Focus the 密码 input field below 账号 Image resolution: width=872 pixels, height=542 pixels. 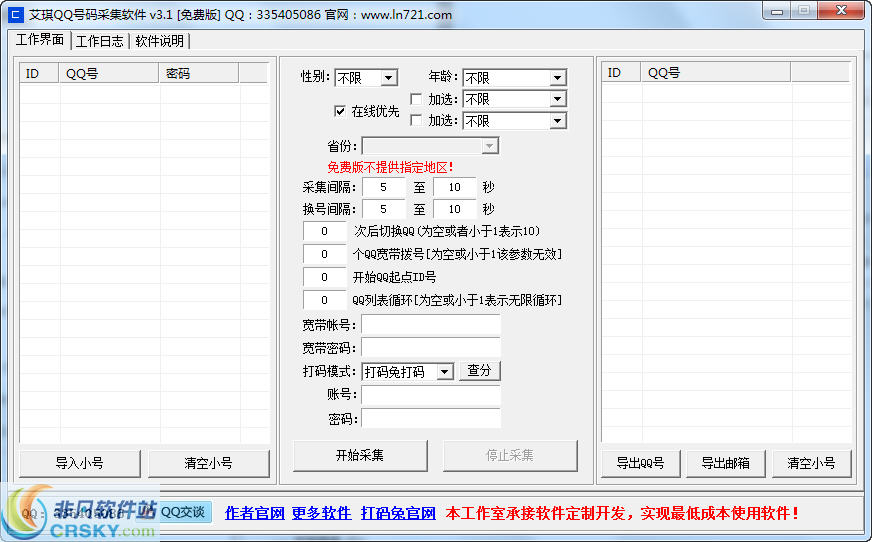coord(430,418)
